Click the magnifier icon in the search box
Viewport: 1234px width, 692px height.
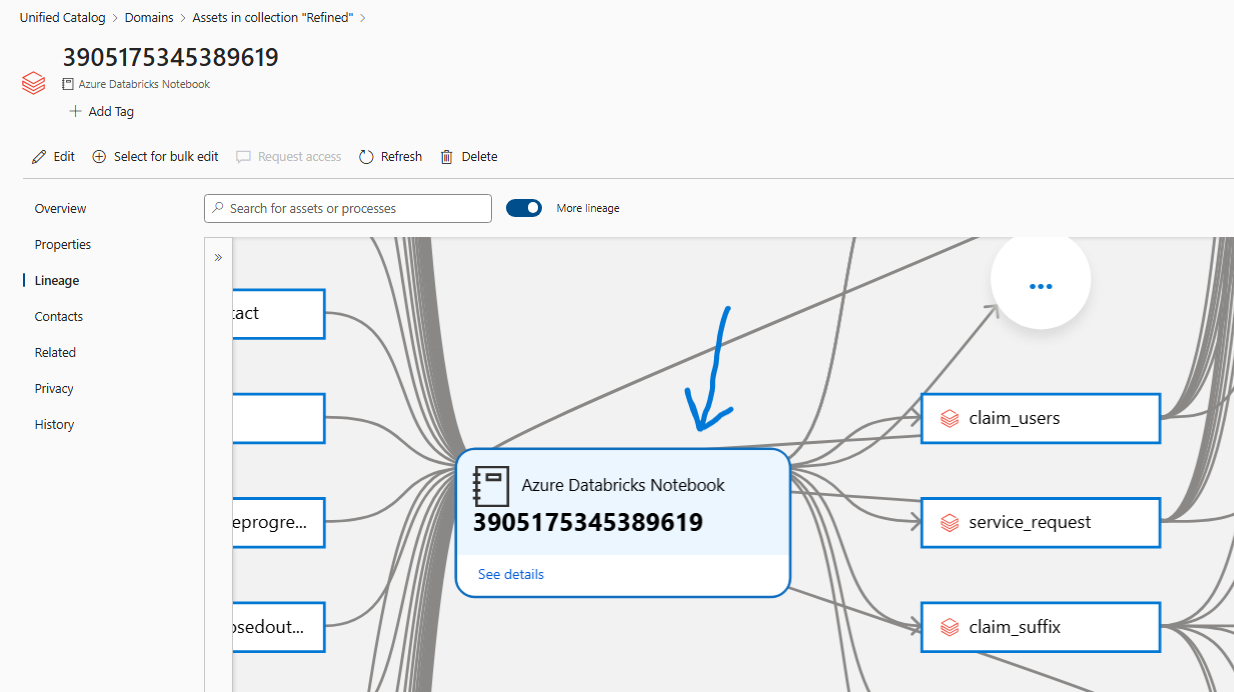(x=218, y=208)
